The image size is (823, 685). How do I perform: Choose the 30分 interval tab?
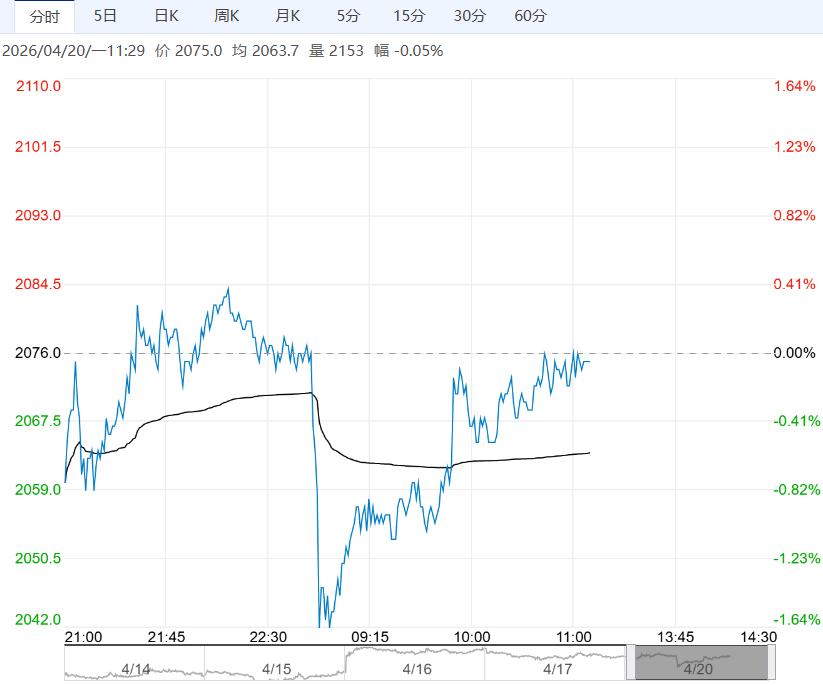(x=470, y=16)
